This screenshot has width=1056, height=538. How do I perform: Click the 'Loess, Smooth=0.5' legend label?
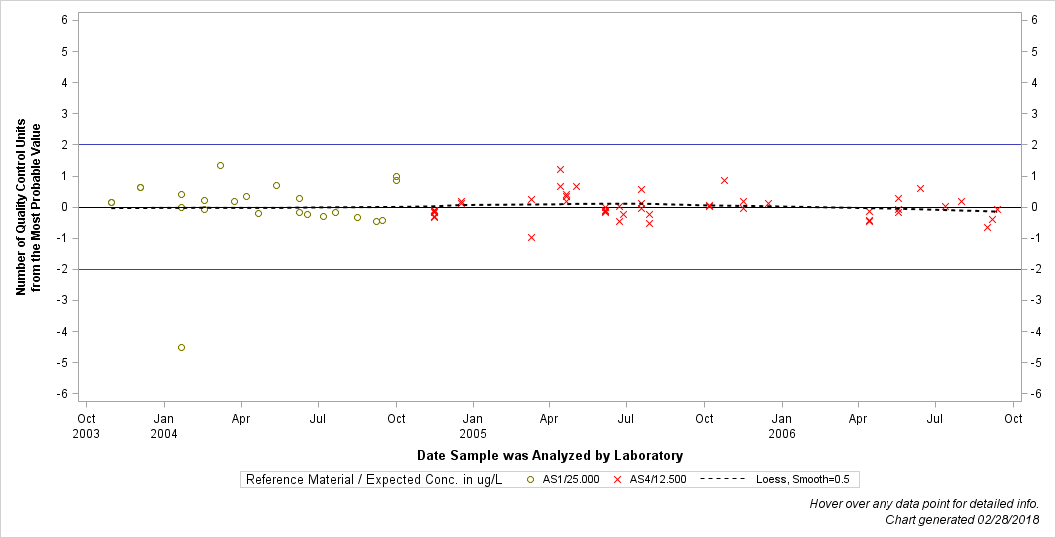point(803,479)
